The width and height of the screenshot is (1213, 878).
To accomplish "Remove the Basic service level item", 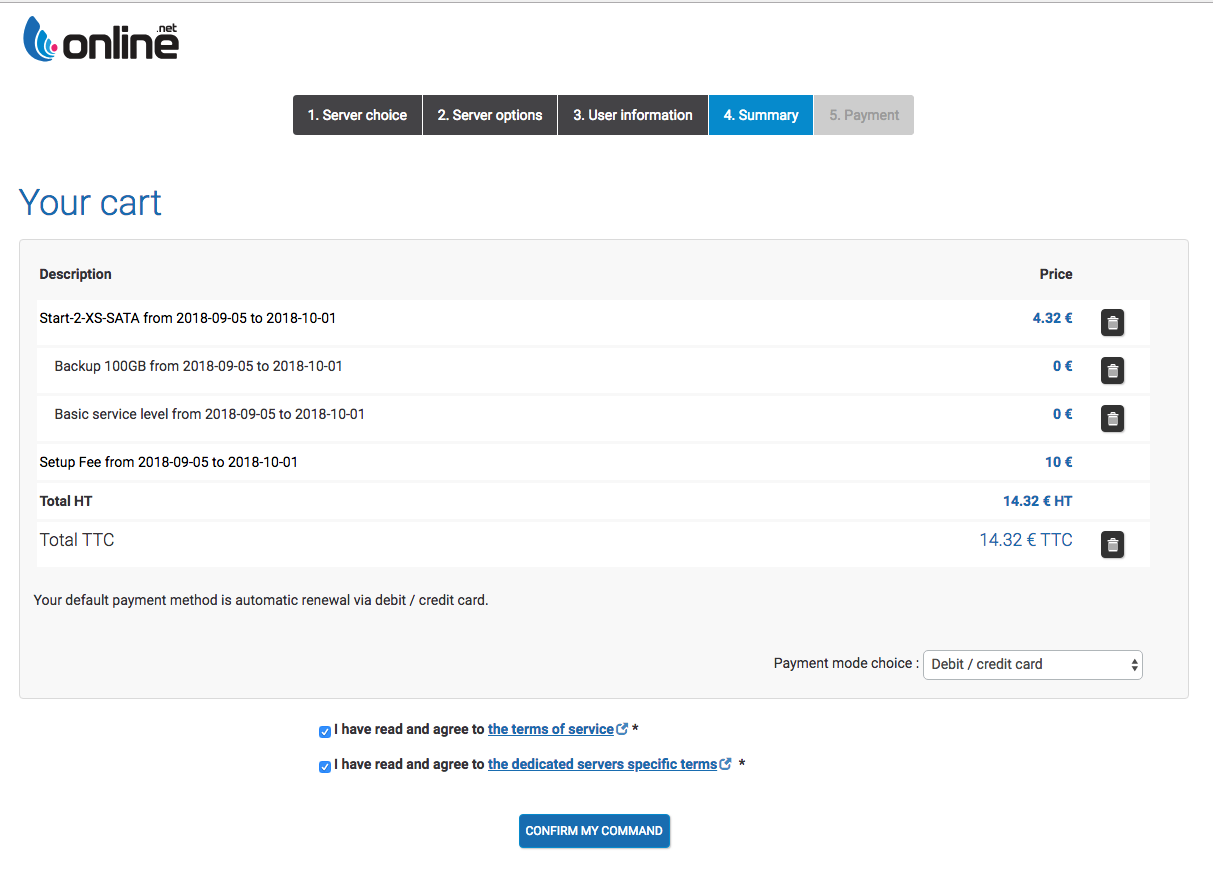I will [x=1112, y=419].
